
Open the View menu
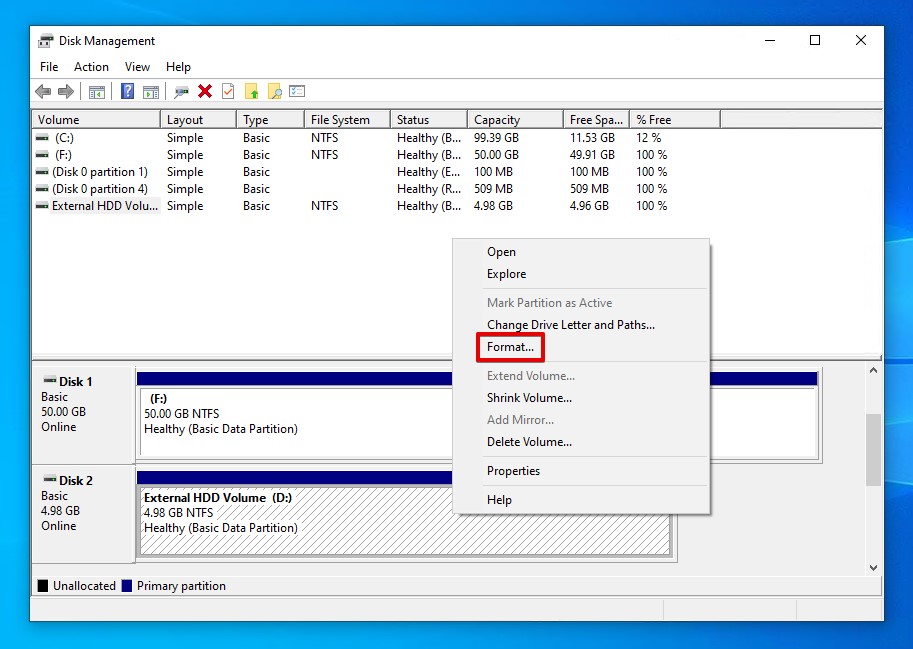137,67
